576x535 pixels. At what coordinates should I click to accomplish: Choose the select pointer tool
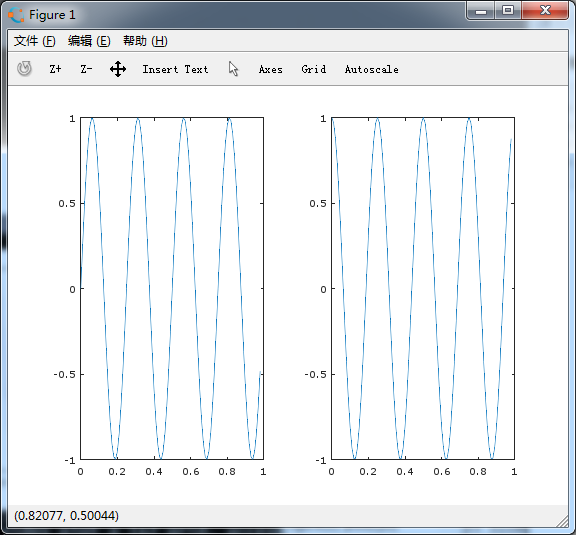click(234, 69)
